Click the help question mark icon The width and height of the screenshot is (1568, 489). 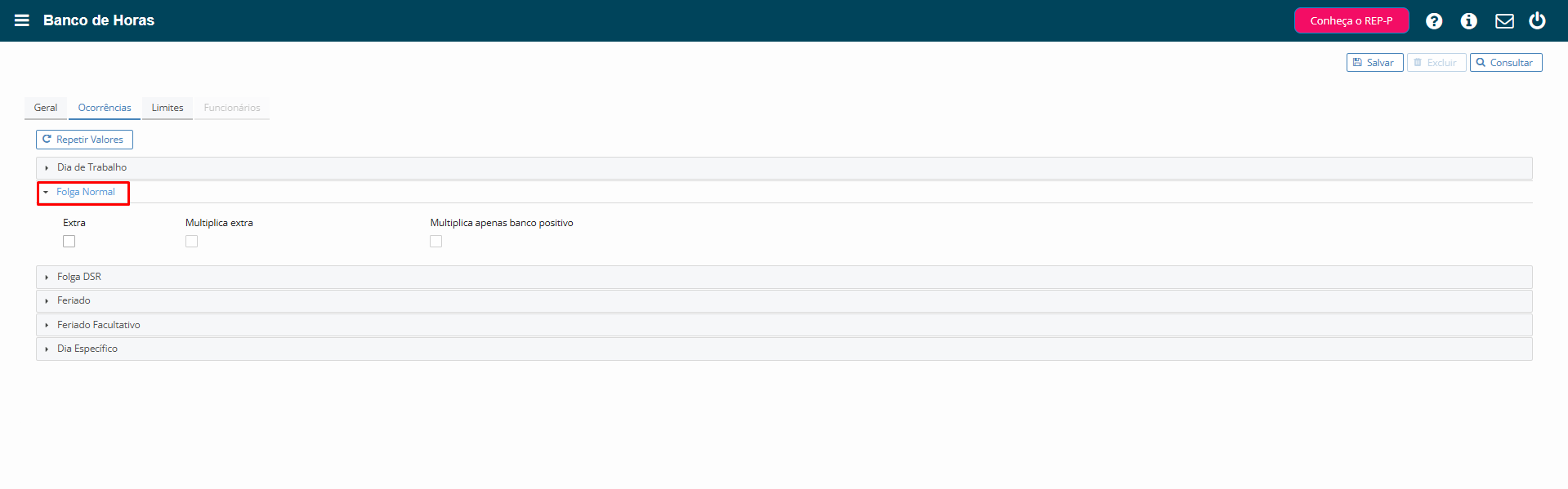click(x=1434, y=21)
